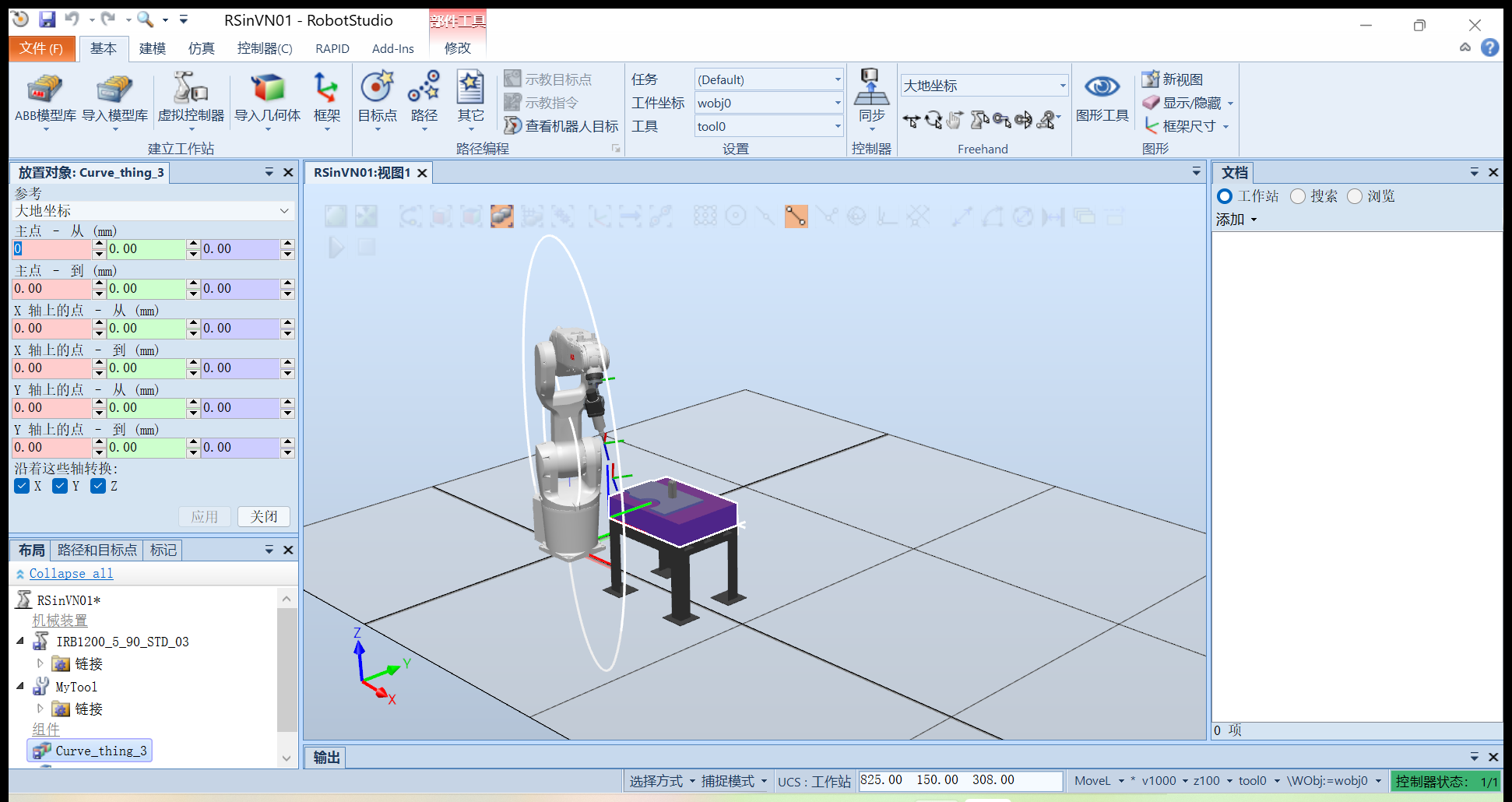The width and height of the screenshot is (1512, 802).
Task: Switch to the RAPID ribbon tab
Action: tap(332, 48)
